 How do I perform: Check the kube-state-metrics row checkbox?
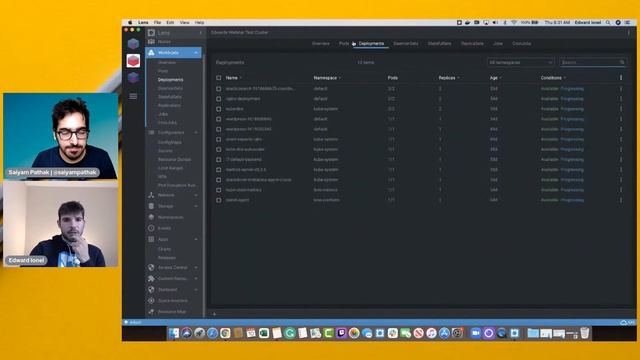point(219,190)
